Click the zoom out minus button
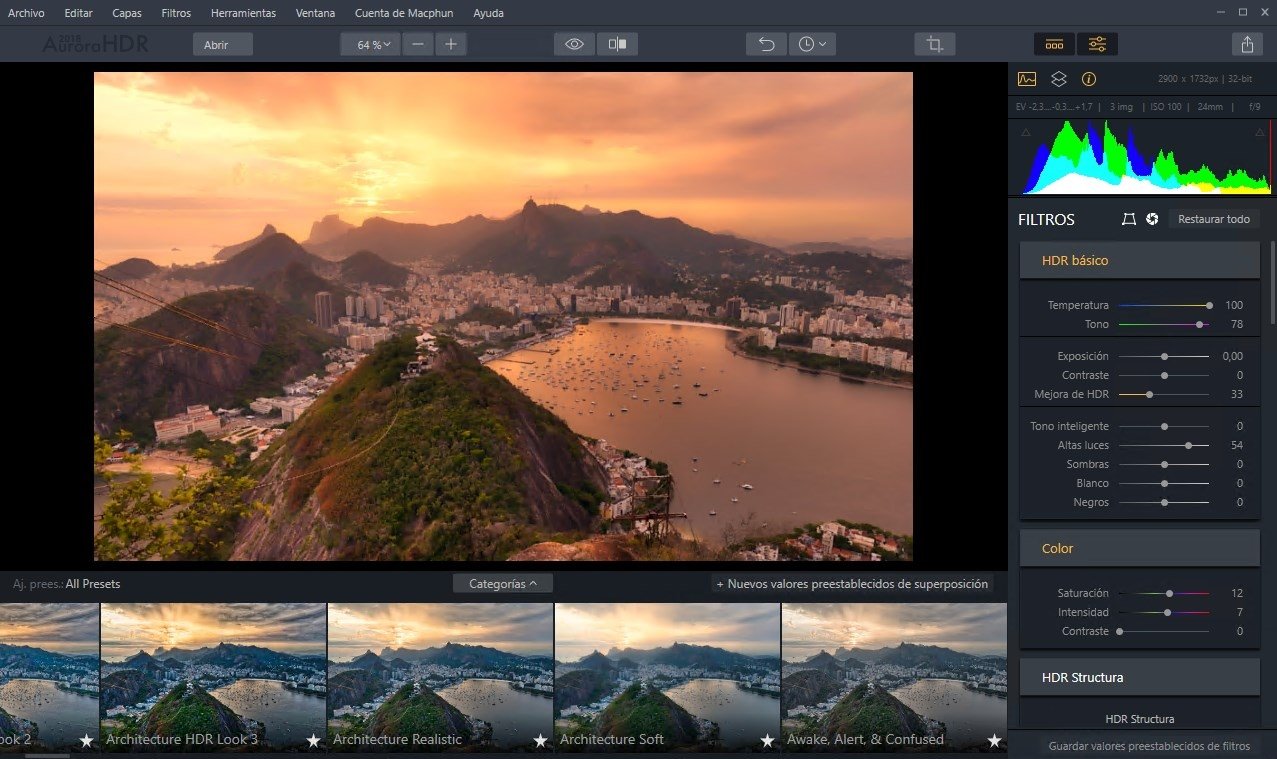Screen dimensions: 1277x759 click(x=419, y=44)
